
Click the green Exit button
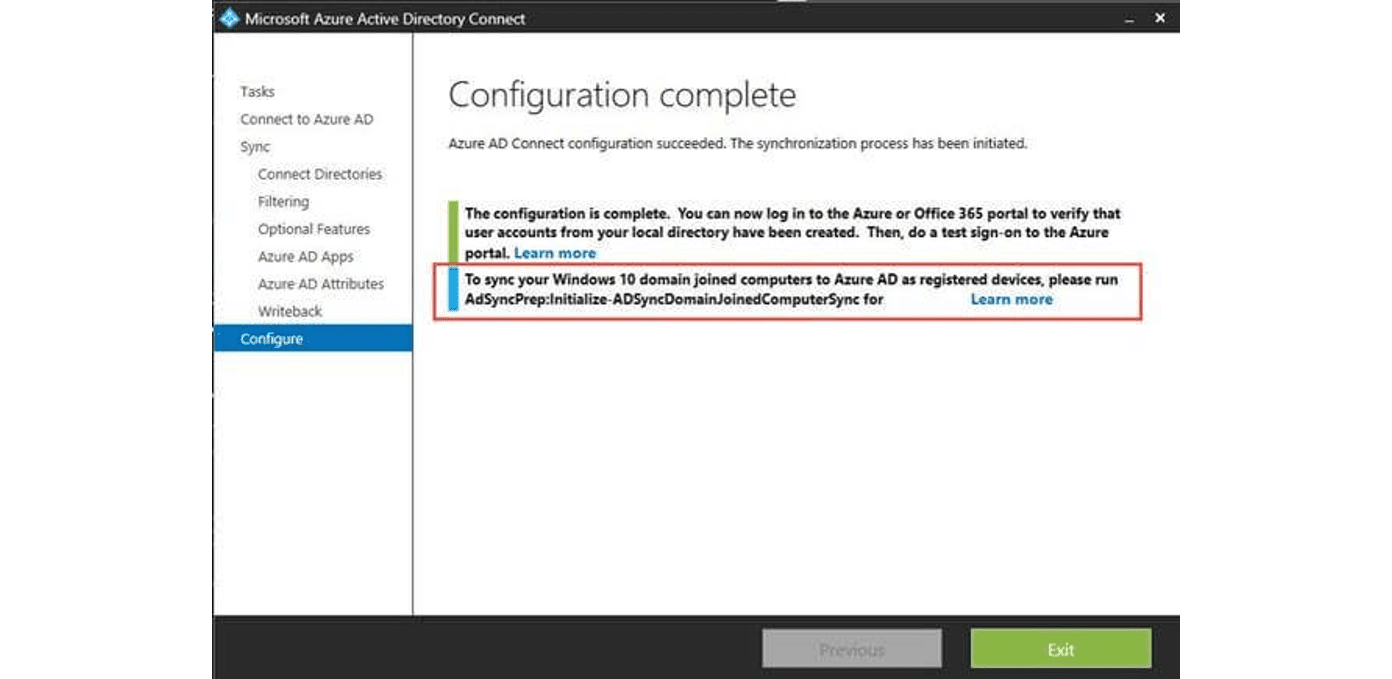(1060, 649)
